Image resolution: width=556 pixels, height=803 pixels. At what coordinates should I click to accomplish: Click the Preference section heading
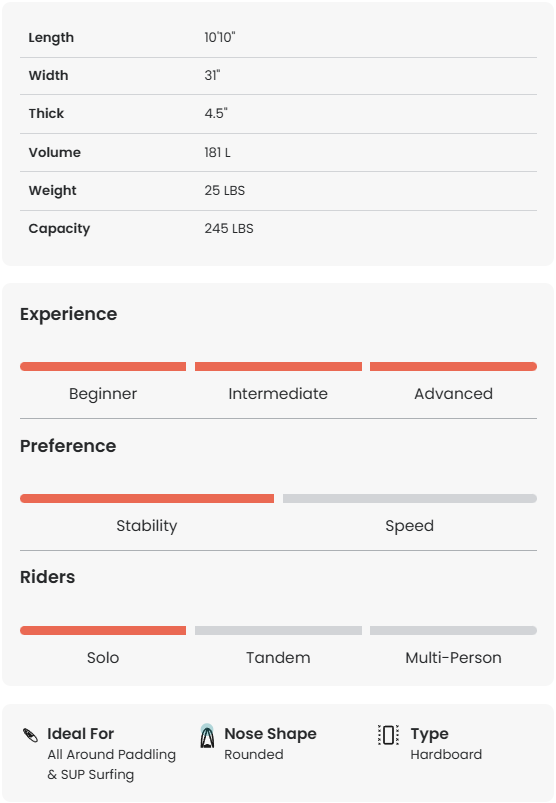click(68, 446)
